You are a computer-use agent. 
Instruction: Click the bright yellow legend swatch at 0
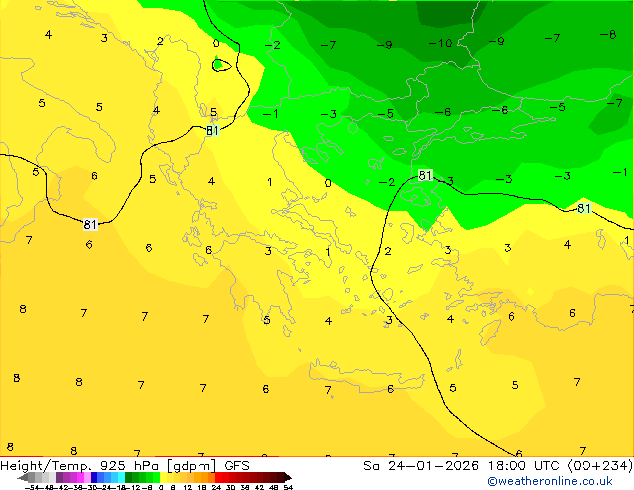(163, 477)
